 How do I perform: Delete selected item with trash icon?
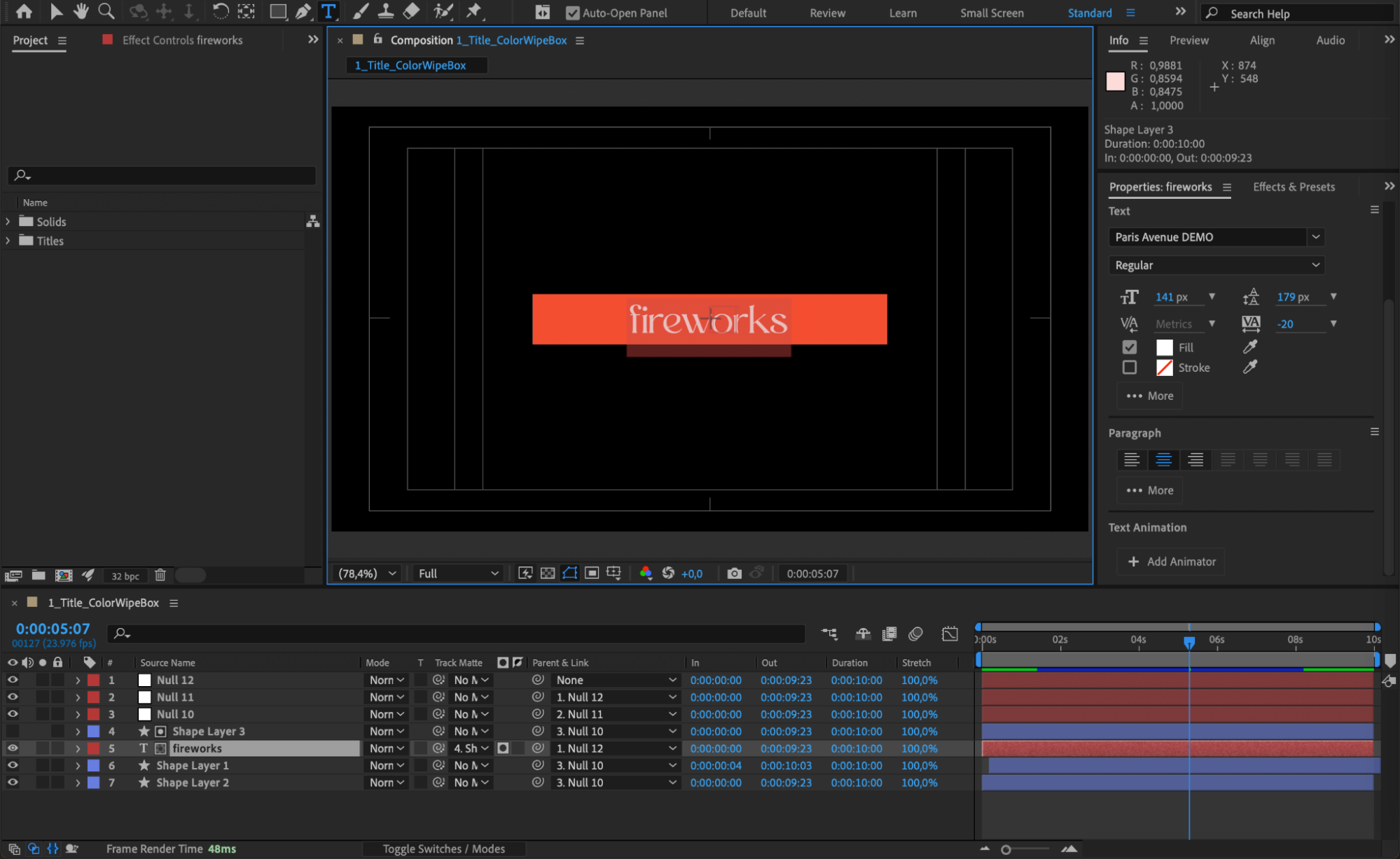click(x=160, y=575)
